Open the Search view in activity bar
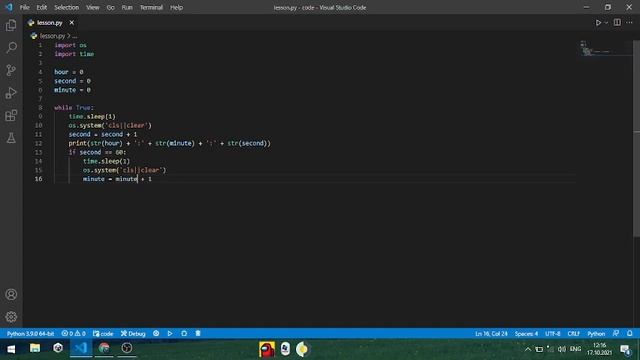This screenshot has height=360, width=640. [11, 47]
